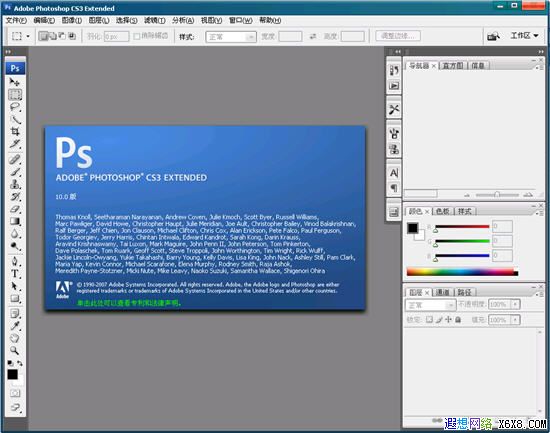Open the Tool Presets dock icon

[x=394, y=110]
